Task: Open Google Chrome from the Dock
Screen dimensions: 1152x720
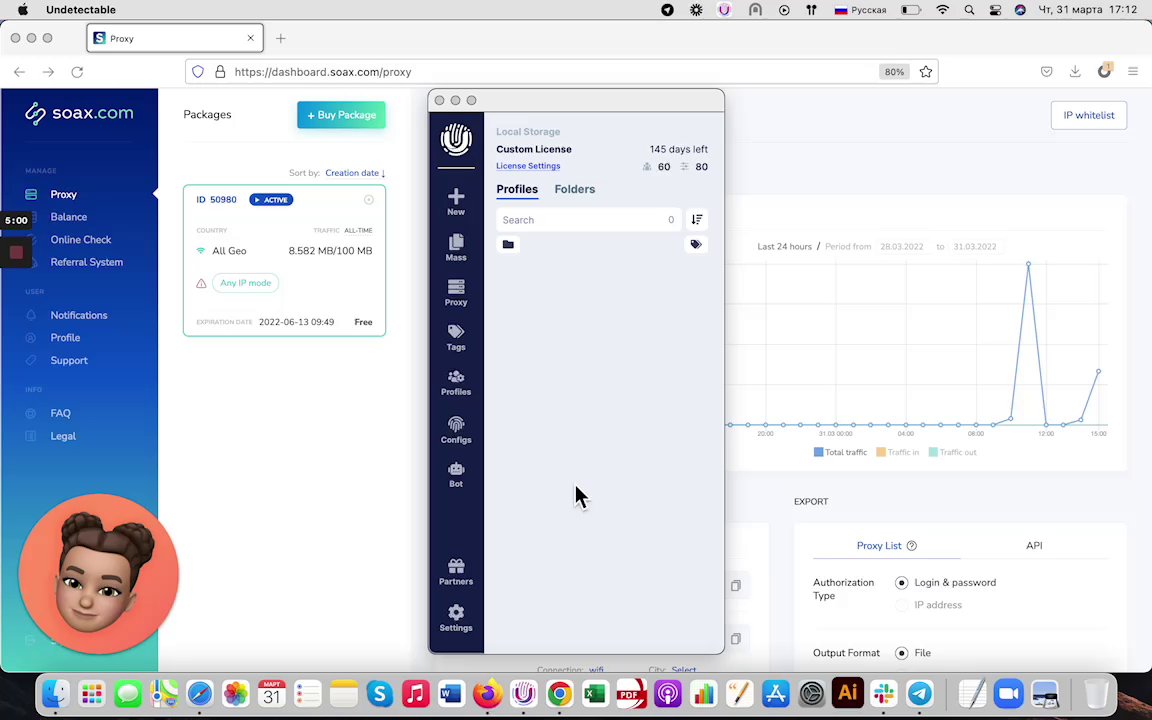Action: 559,693
